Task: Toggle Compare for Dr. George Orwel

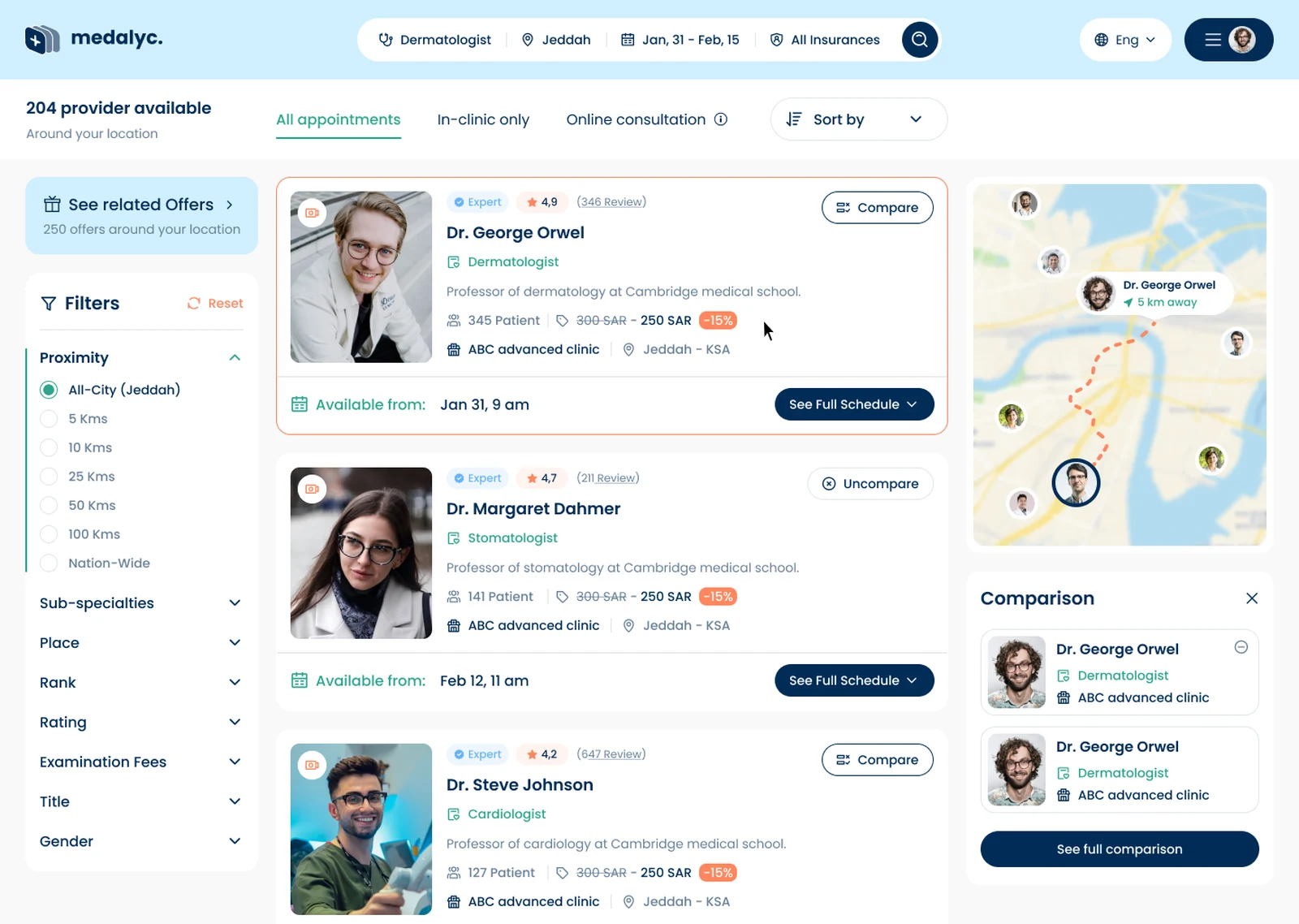Action: click(878, 208)
